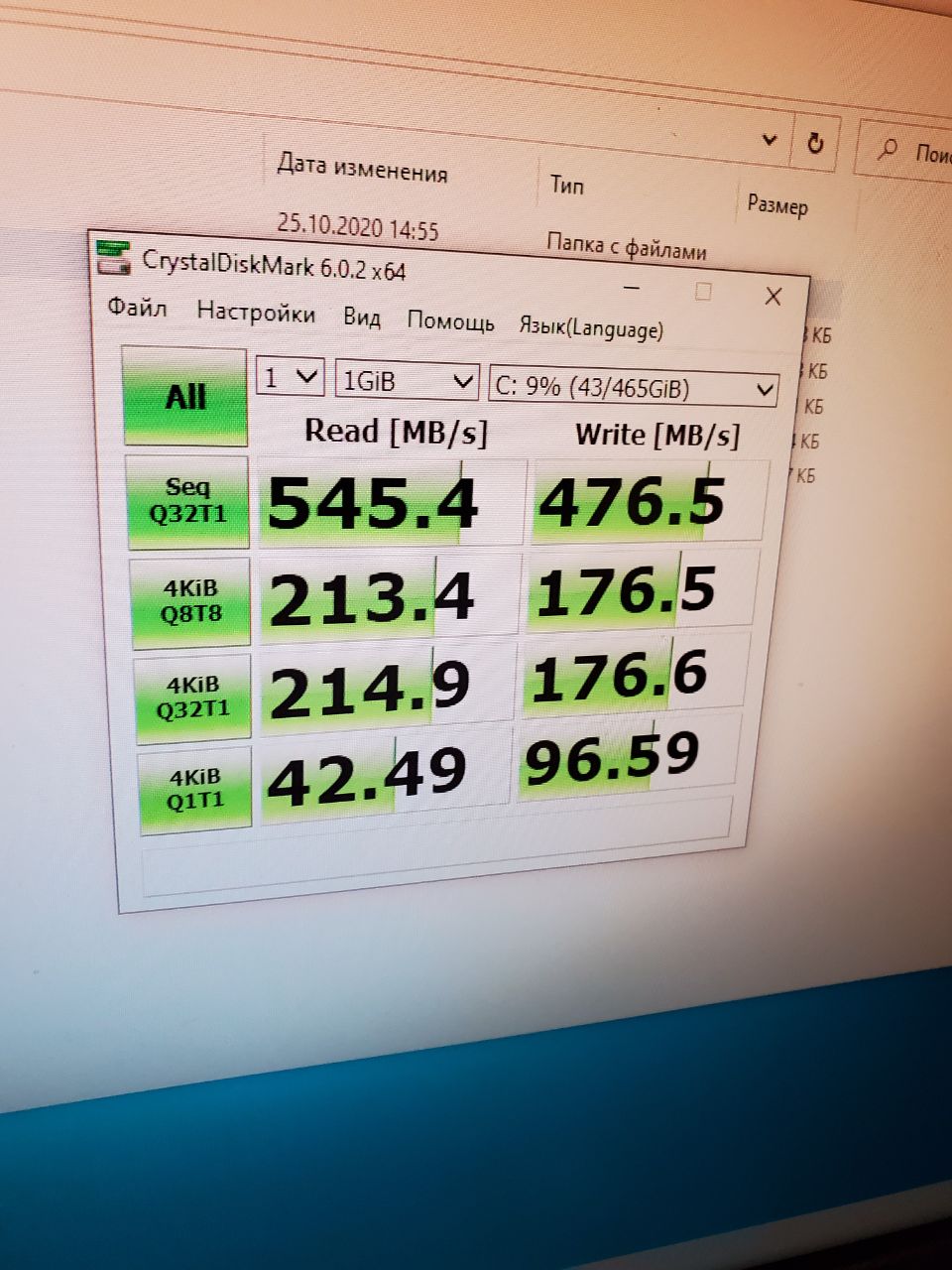Click the Write [MB/s] column label
This screenshot has width=952, height=1270.
pyautogui.click(x=657, y=434)
